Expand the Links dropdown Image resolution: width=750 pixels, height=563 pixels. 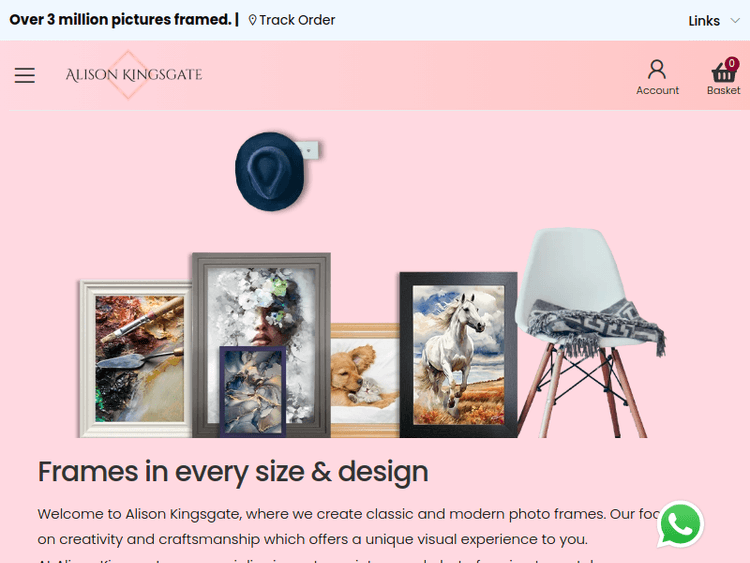tap(714, 21)
